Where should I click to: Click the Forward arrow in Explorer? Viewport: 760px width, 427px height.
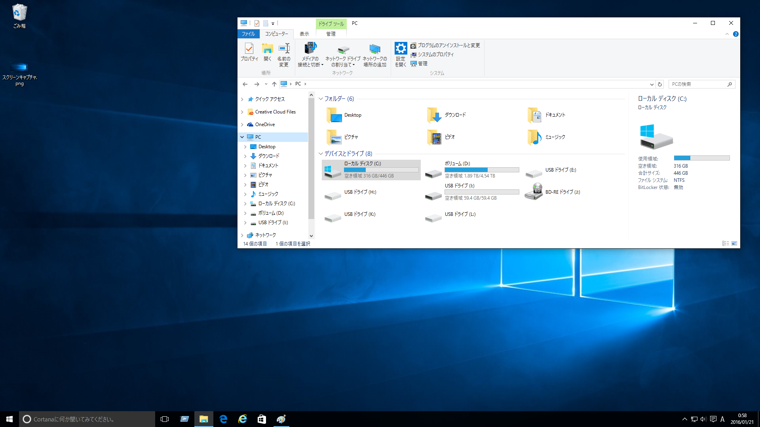pos(257,84)
